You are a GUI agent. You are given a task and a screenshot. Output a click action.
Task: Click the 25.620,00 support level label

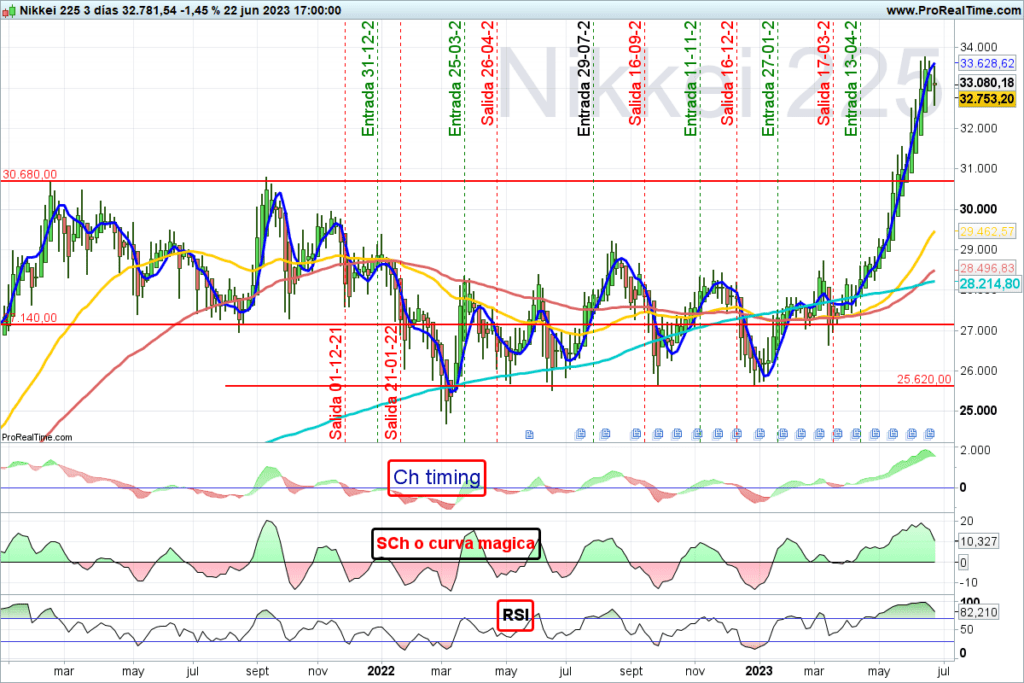[924, 379]
